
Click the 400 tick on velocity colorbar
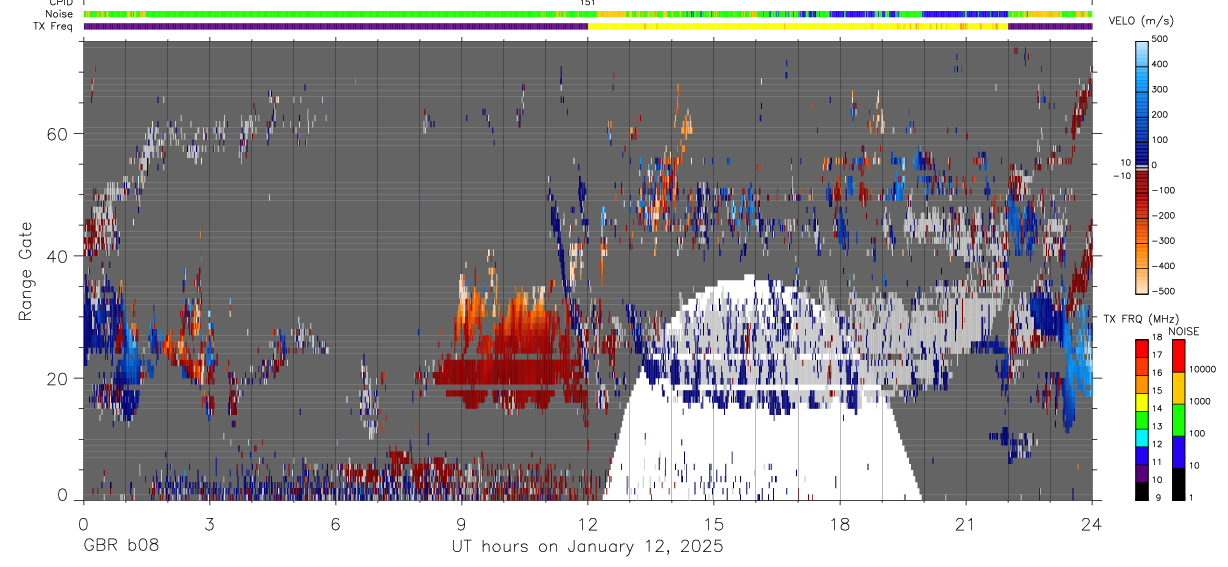pos(1162,64)
